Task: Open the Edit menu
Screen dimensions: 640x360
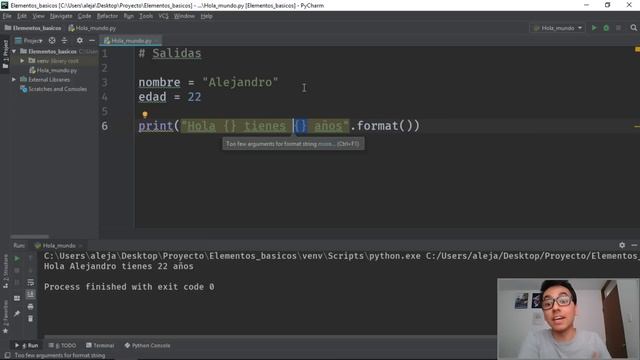Action: 22,16
